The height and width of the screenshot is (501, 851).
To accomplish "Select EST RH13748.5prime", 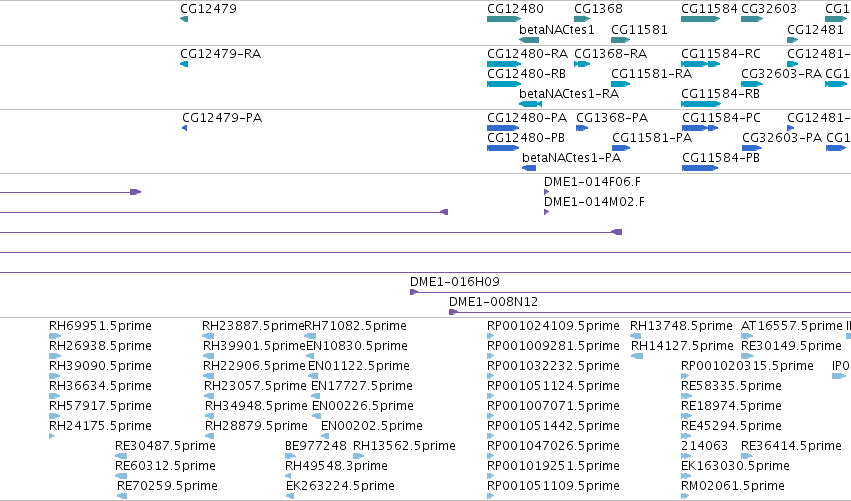I will [x=635, y=336].
